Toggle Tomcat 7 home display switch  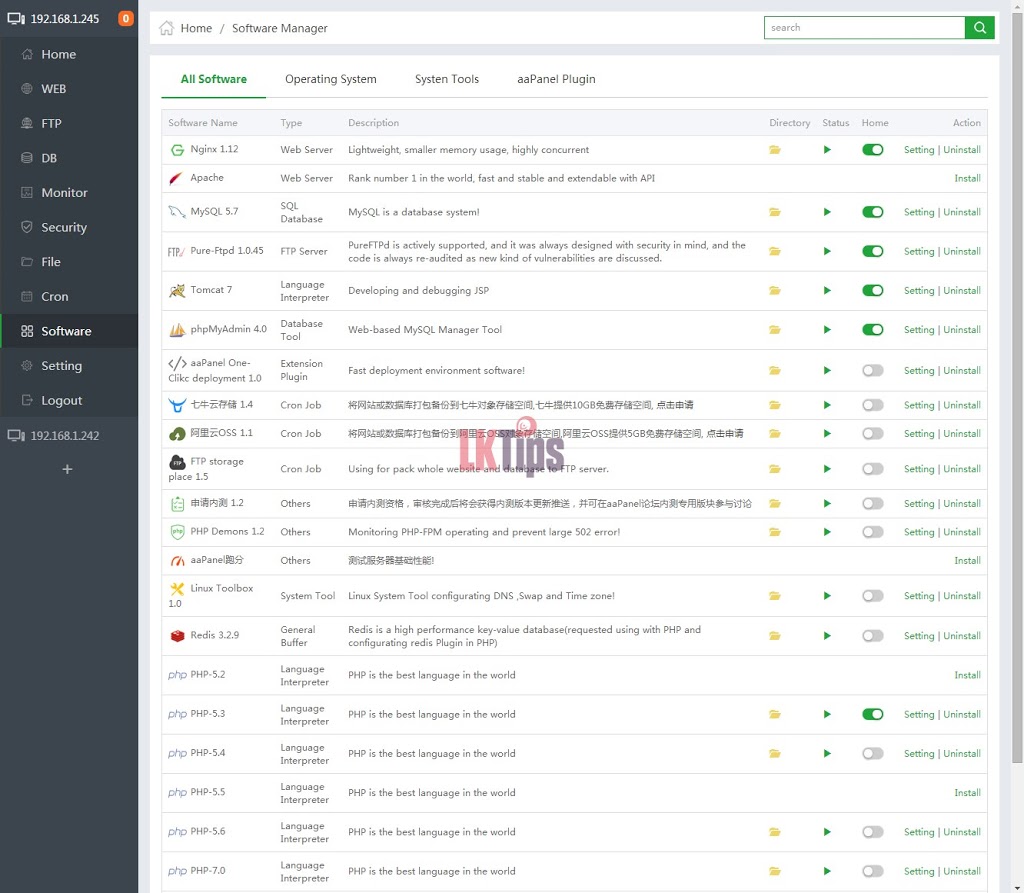coord(872,290)
